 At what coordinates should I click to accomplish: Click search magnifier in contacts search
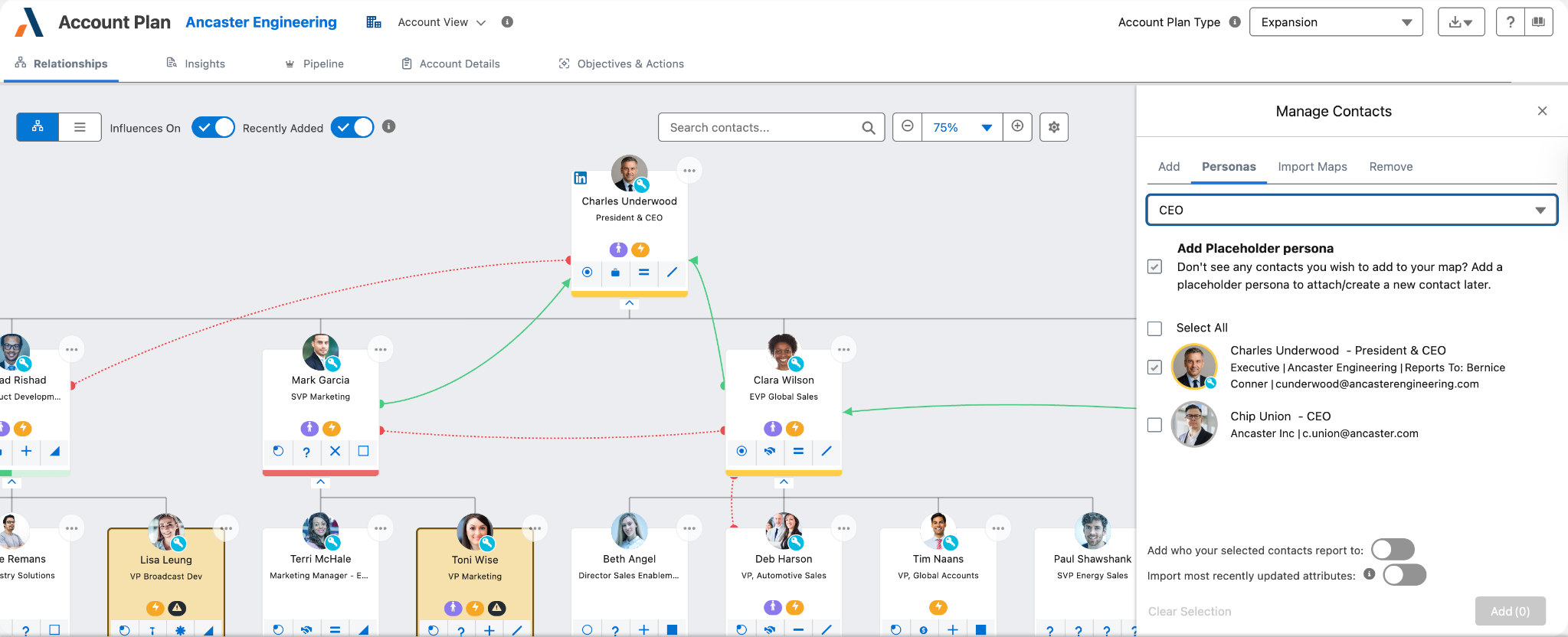(869, 128)
